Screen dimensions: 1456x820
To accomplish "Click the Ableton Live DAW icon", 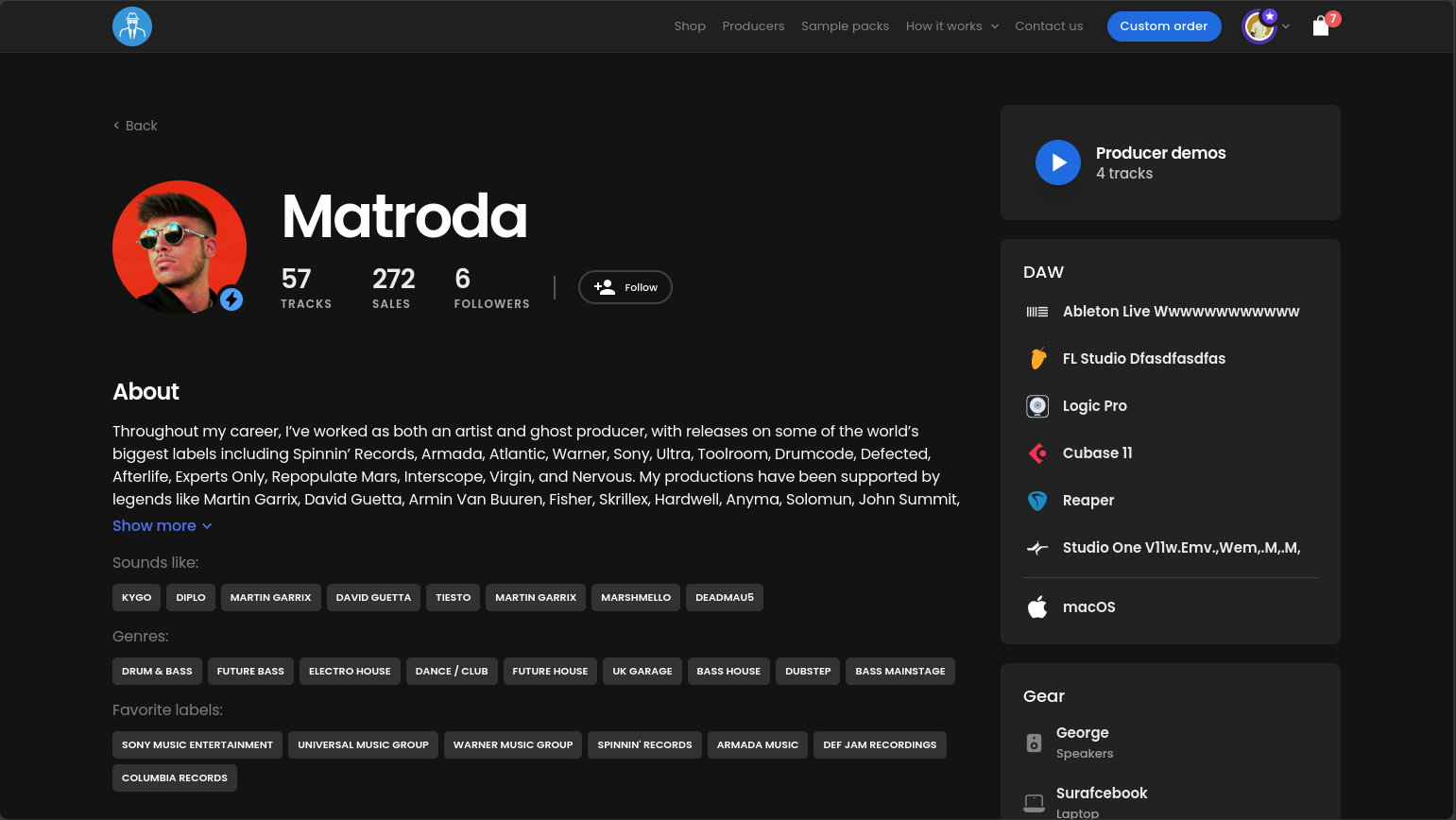I will [1037, 312].
